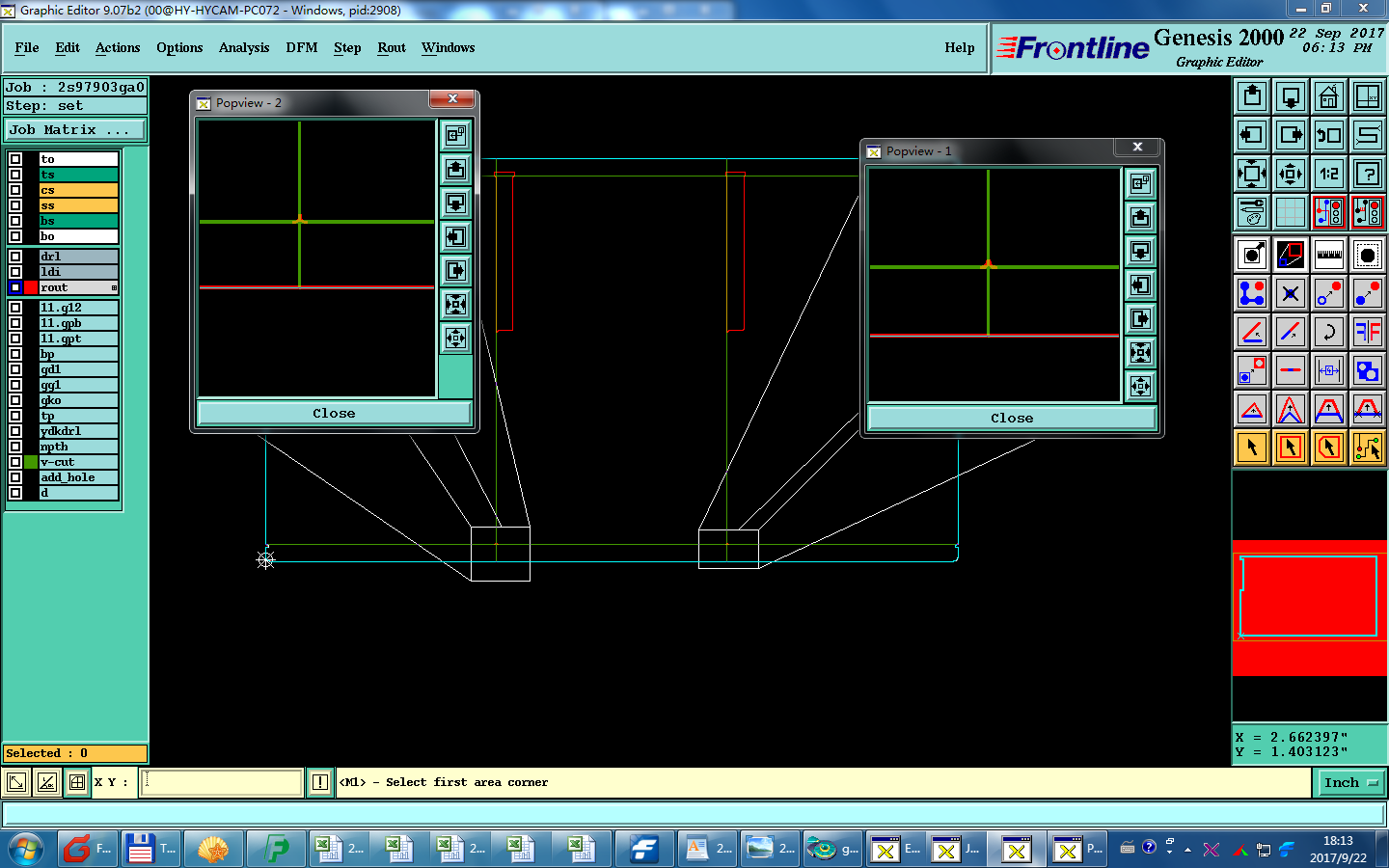The height and width of the screenshot is (868, 1389).
Task: Toggle the 'to' layer checkbox
Action: click(15, 159)
